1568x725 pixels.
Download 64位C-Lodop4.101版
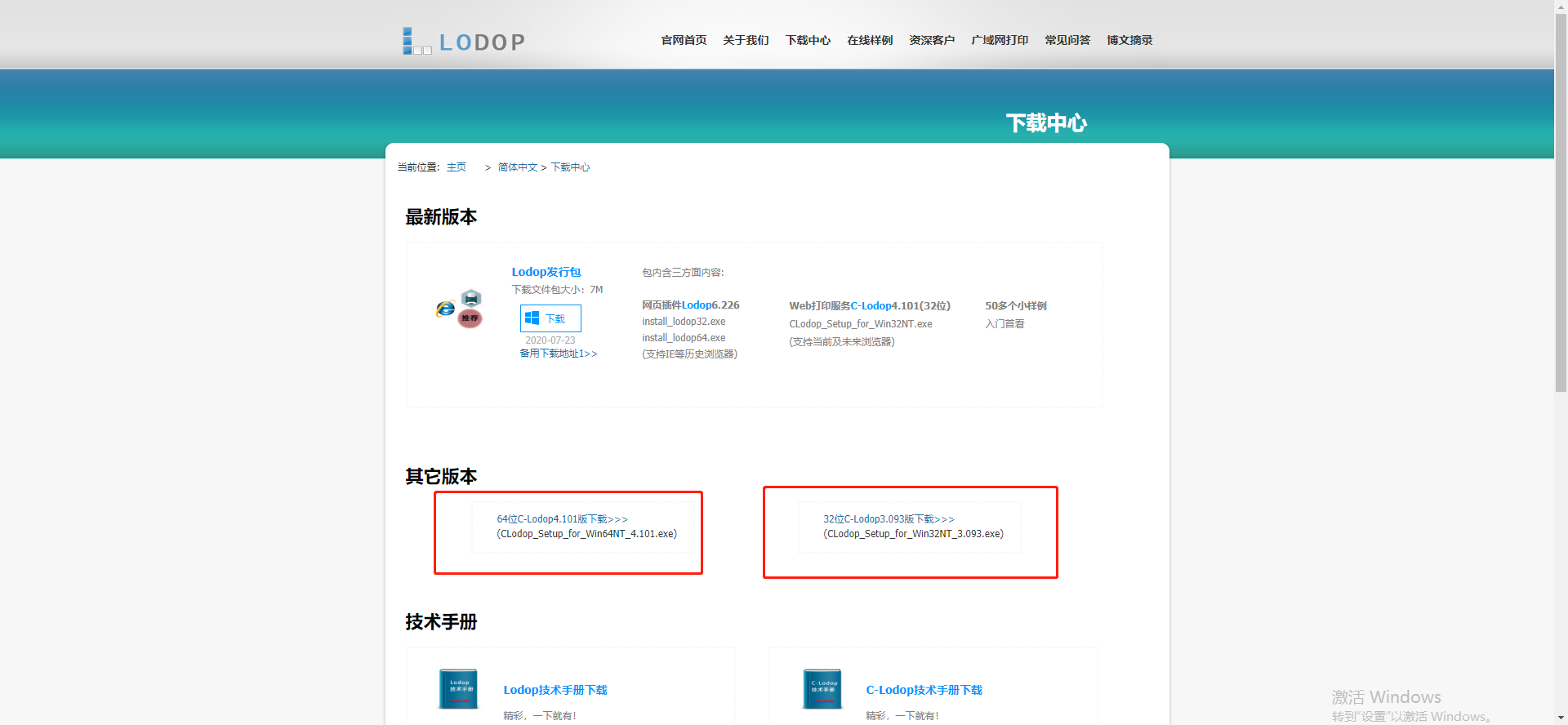pyautogui.click(x=562, y=519)
